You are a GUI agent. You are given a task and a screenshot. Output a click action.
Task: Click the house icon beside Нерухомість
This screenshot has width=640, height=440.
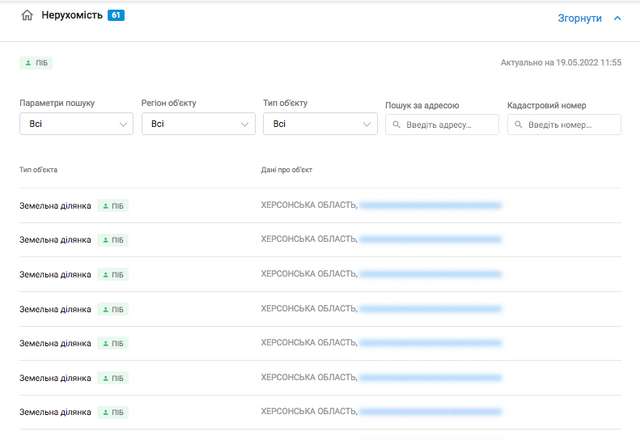(27, 16)
